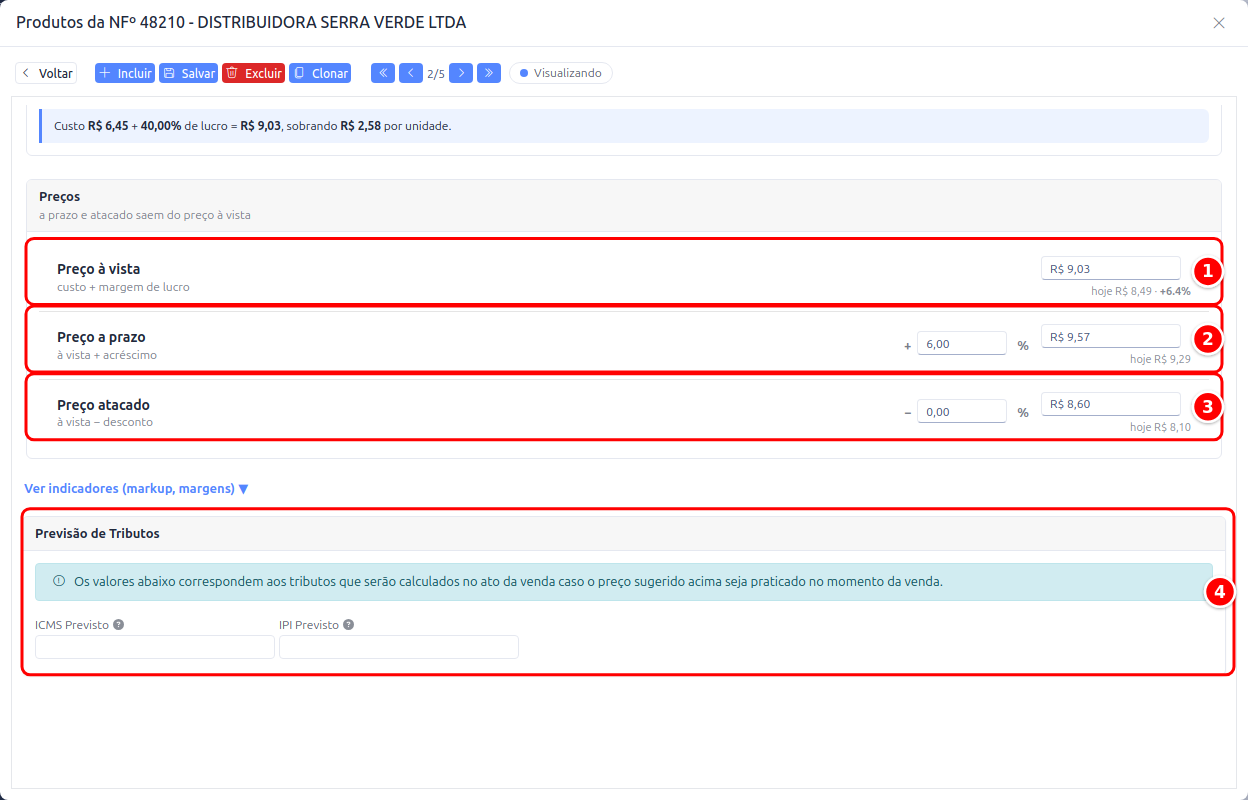Click the 'Preço atacado' row label
The width and height of the screenshot is (1248, 800).
[x=103, y=405]
